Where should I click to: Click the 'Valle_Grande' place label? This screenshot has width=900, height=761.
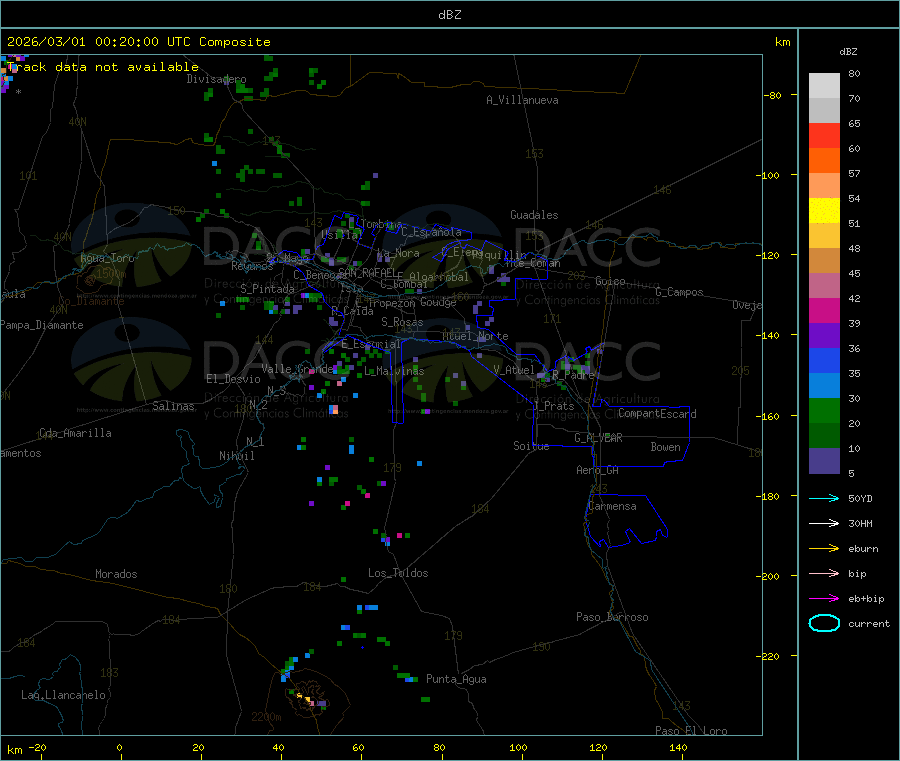click(x=297, y=368)
